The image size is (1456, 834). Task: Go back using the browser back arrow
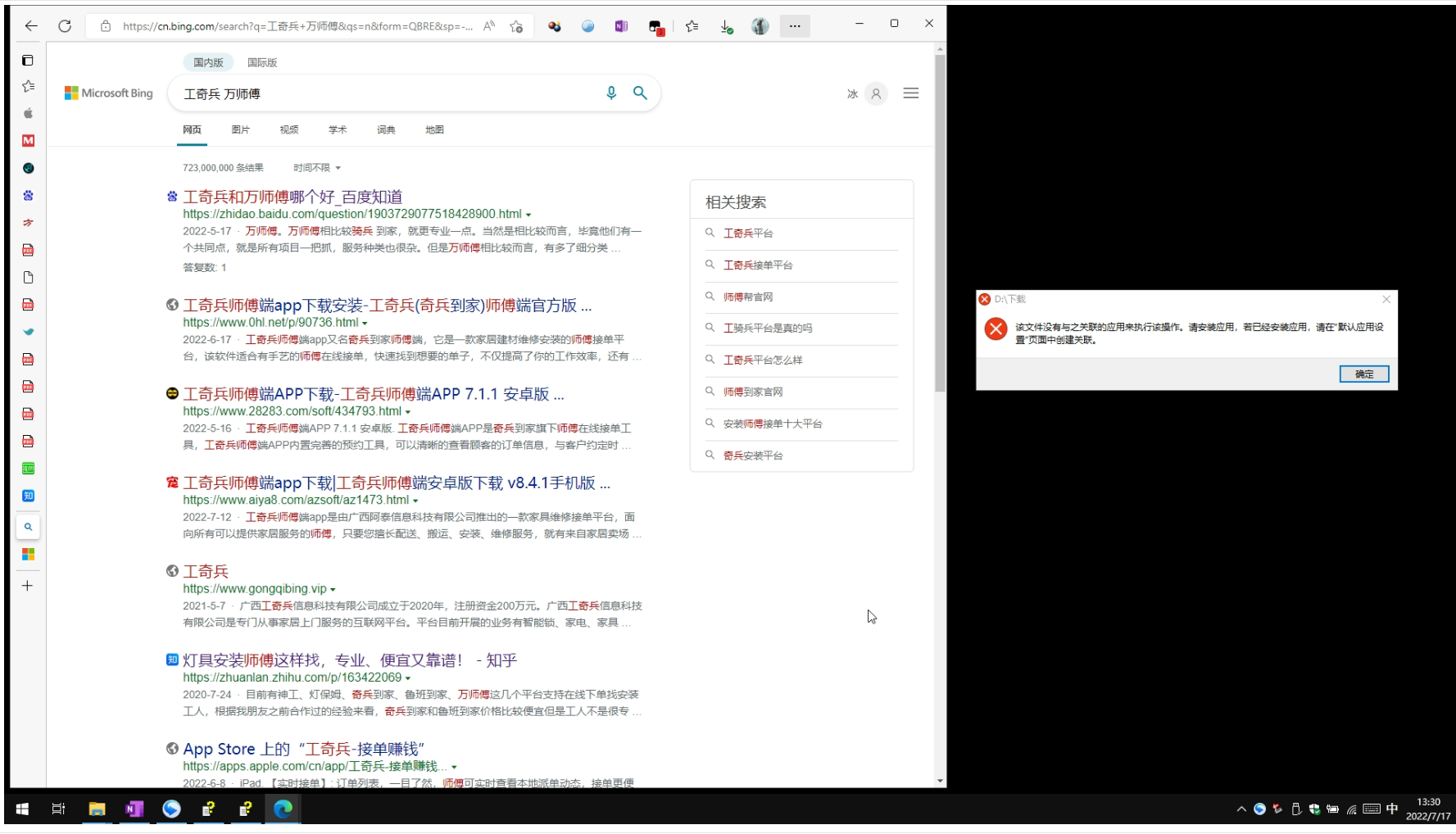[x=31, y=26]
